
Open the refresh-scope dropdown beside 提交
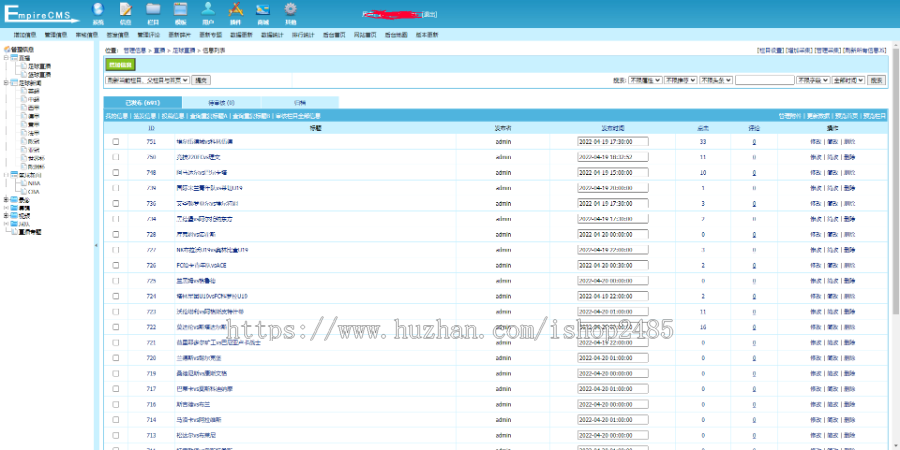point(148,80)
